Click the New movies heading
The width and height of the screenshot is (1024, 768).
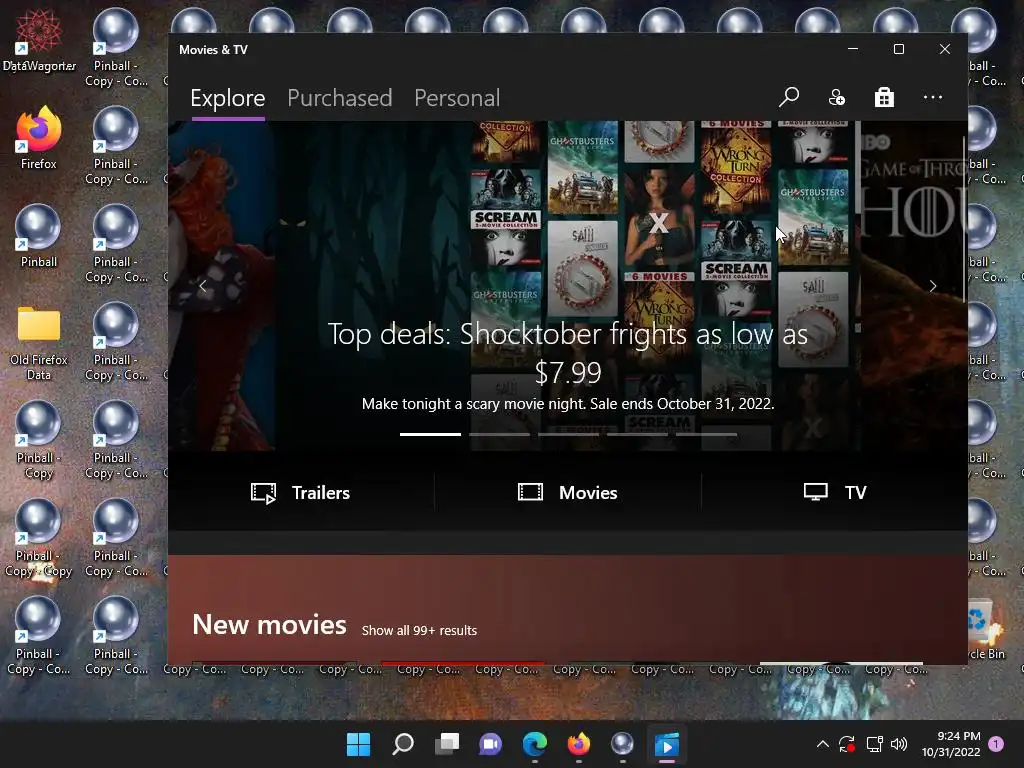pyautogui.click(x=269, y=625)
